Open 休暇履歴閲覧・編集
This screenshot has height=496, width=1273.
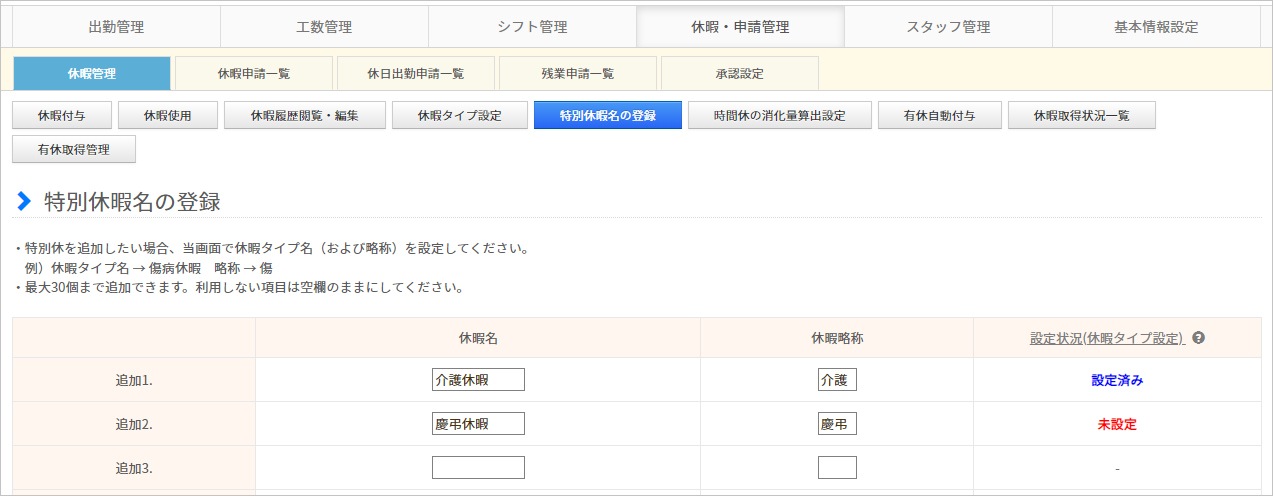point(304,116)
